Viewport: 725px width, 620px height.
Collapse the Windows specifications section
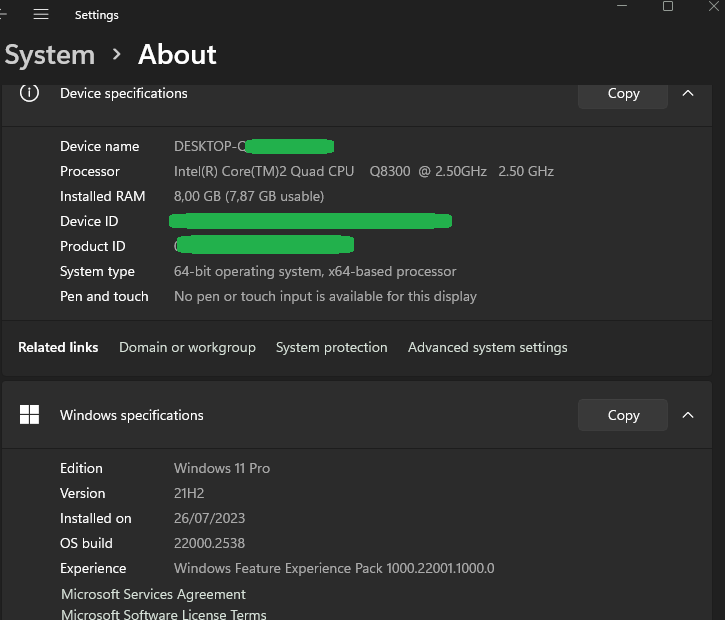pyautogui.click(x=688, y=415)
